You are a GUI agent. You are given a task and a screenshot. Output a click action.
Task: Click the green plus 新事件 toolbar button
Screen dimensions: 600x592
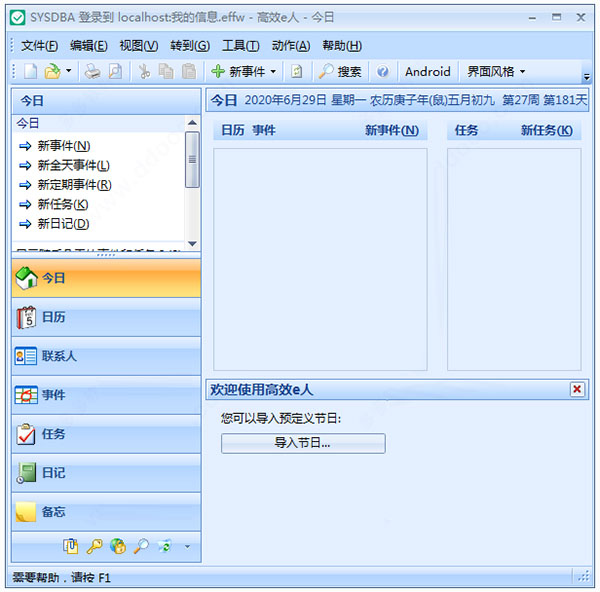[238, 72]
